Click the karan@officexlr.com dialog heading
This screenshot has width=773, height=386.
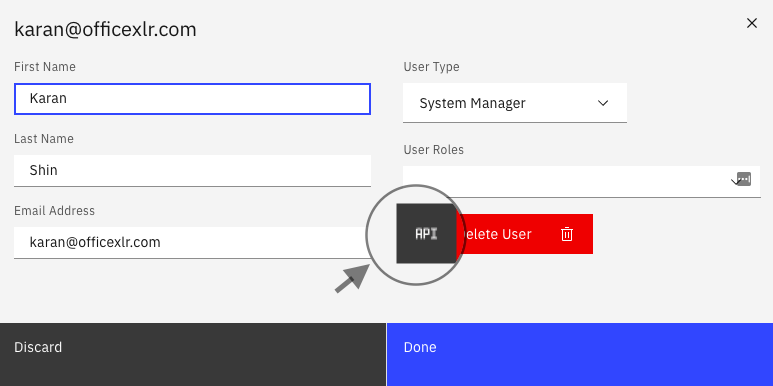pyautogui.click(x=105, y=30)
